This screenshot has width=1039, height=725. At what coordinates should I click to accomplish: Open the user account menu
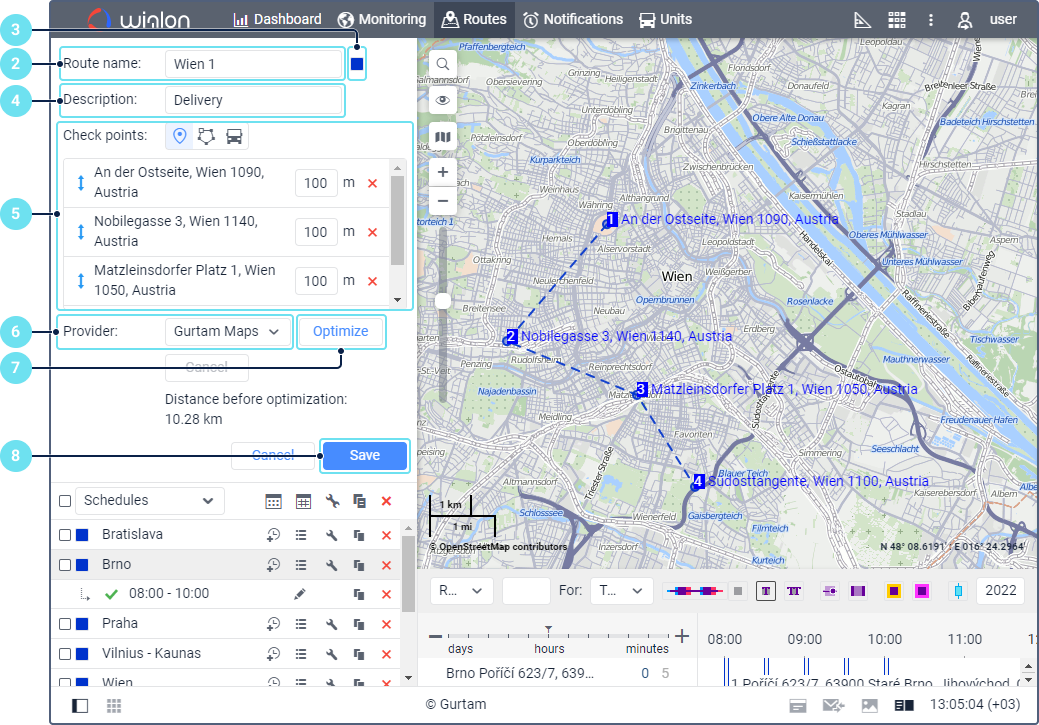coord(986,19)
